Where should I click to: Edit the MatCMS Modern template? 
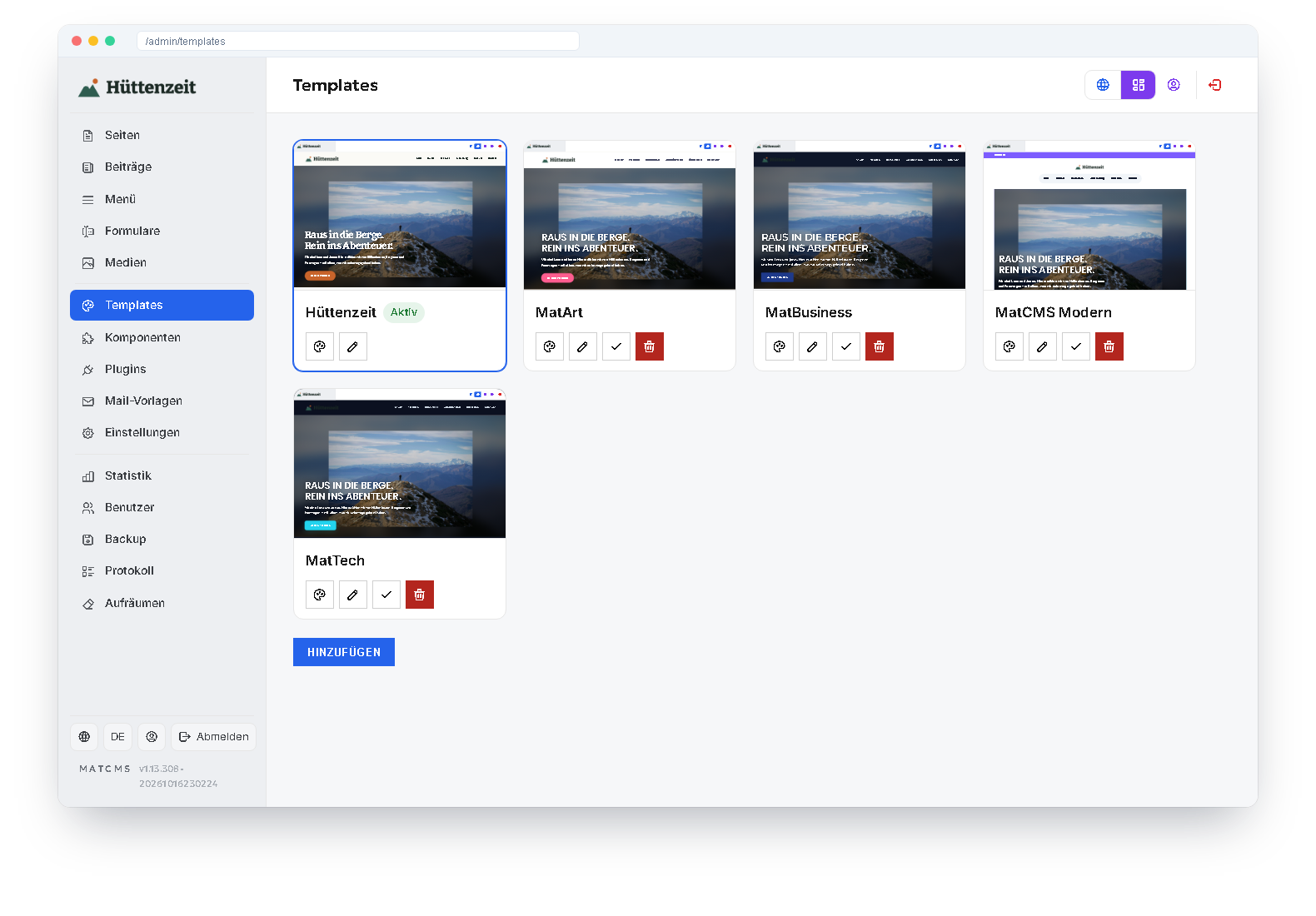[1043, 346]
